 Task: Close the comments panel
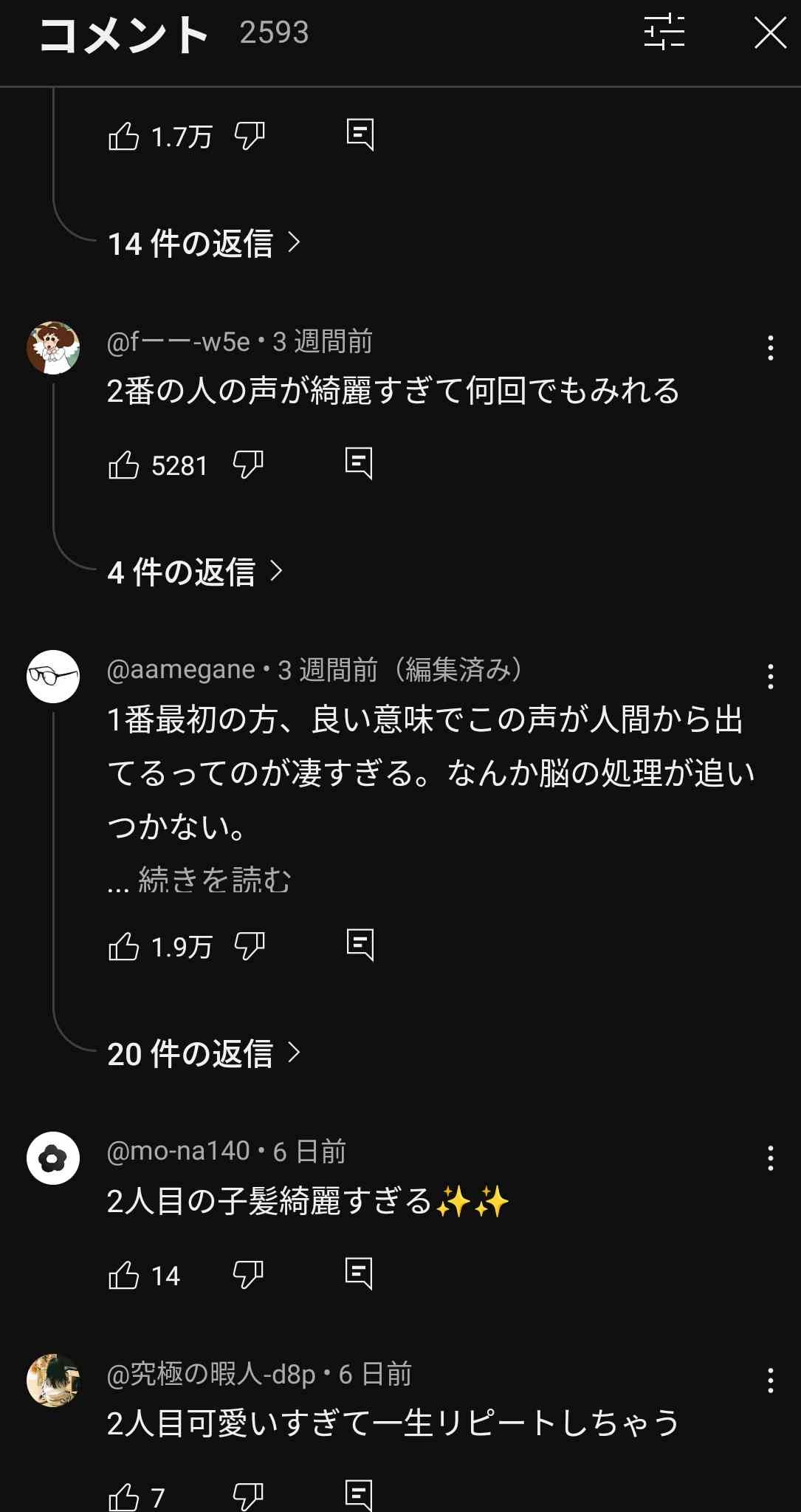coord(770,33)
